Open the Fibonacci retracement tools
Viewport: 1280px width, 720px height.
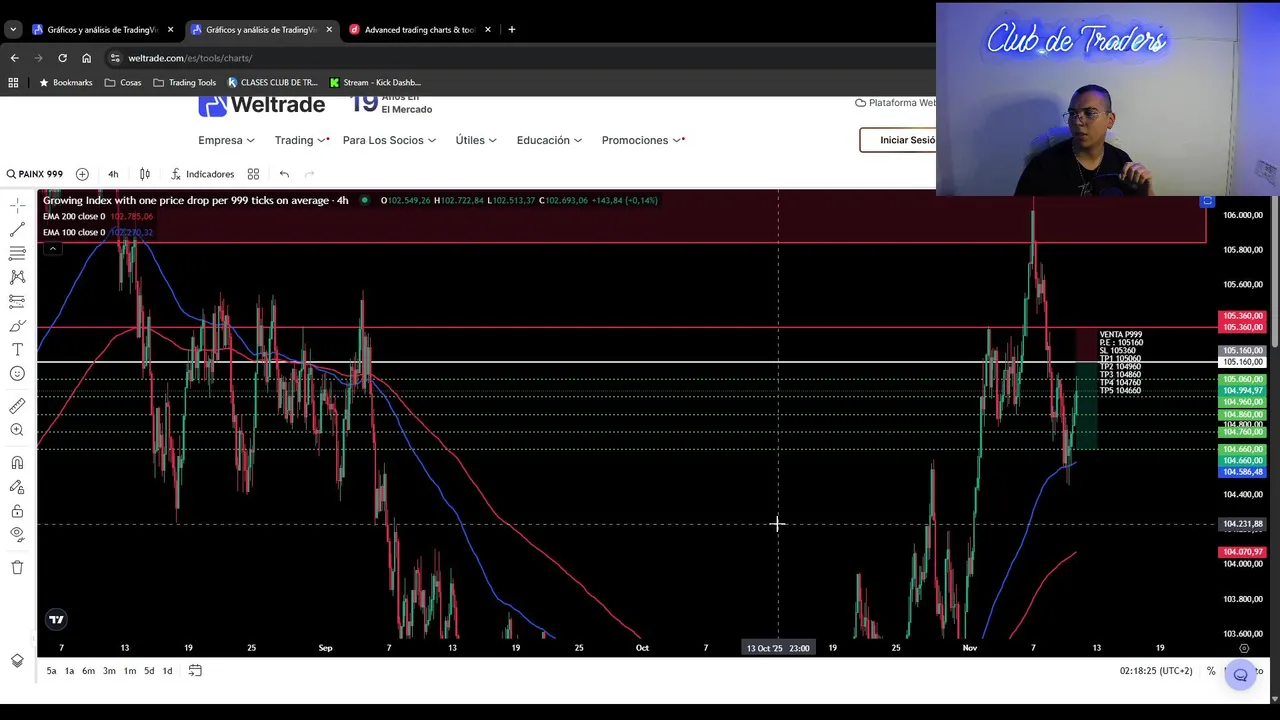17,253
